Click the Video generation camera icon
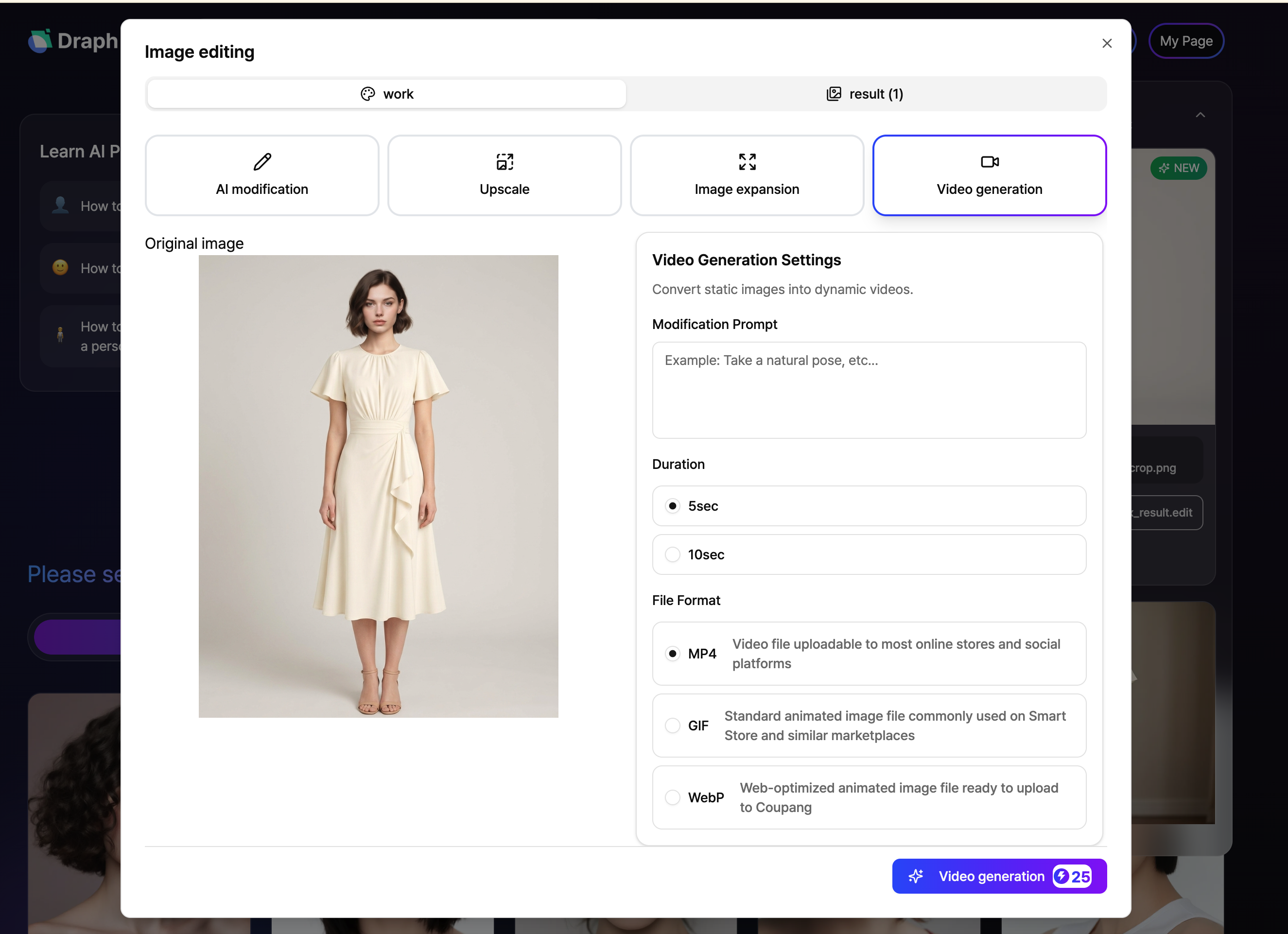The width and height of the screenshot is (1288, 934). pyautogui.click(x=989, y=162)
